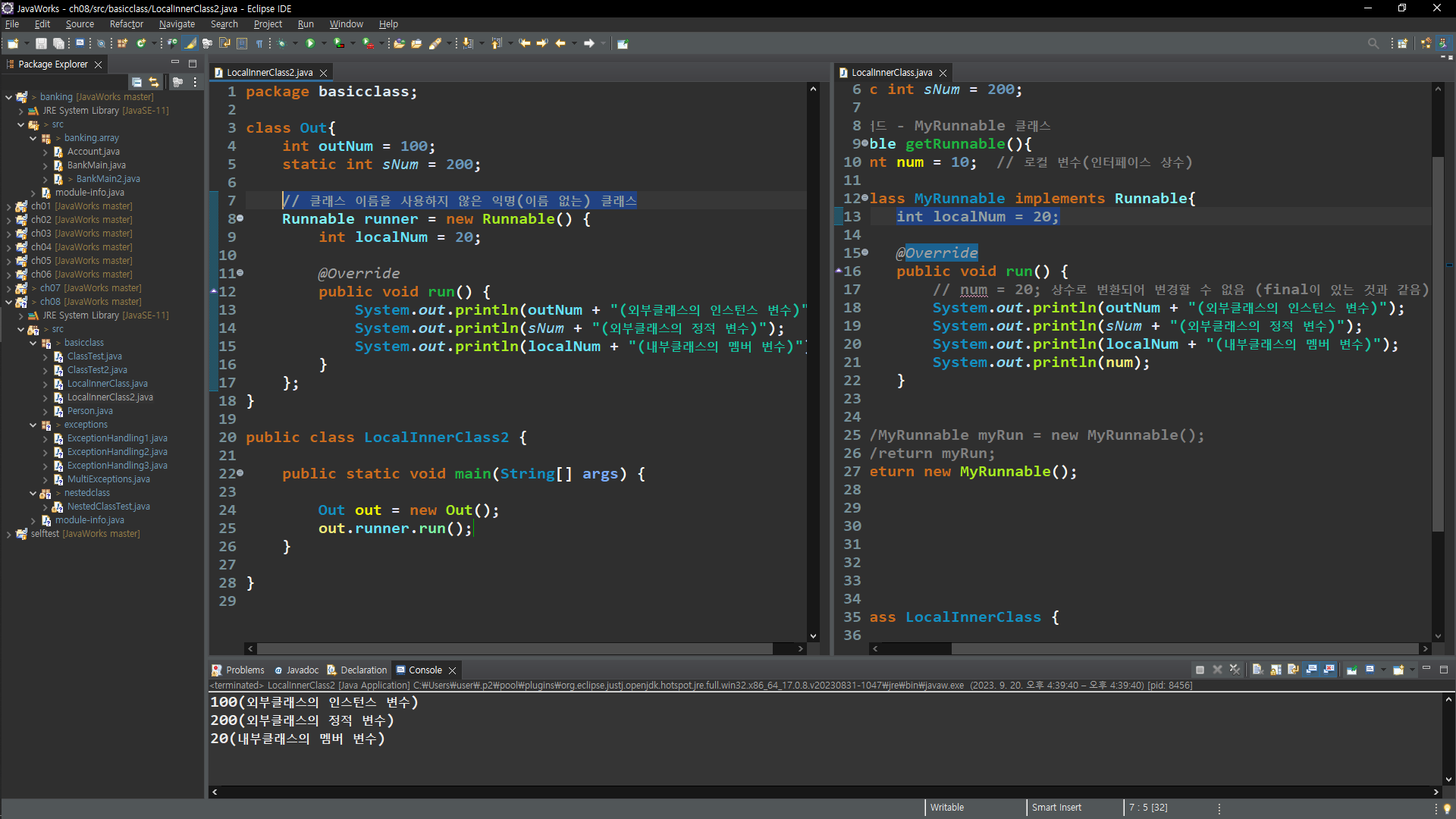Open the Run button dropdown arrow
The height and width of the screenshot is (819, 1456).
[324, 43]
